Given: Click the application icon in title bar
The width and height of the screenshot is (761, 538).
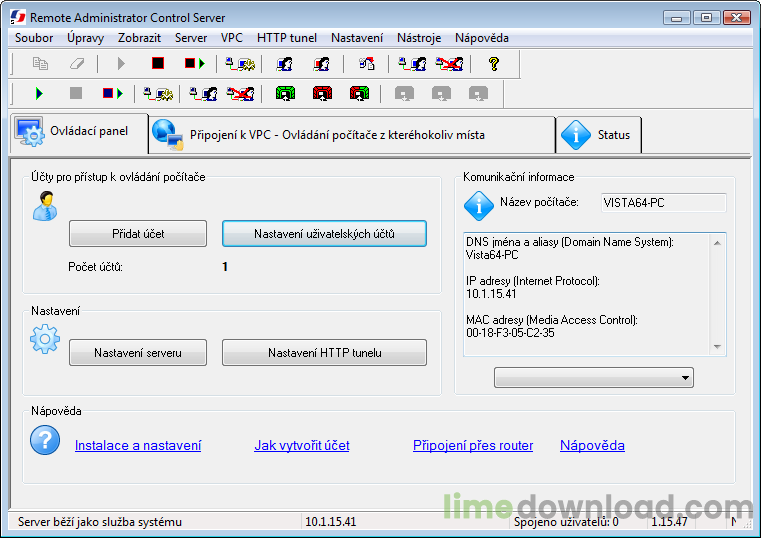Looking at the screenshot, I should coord(17,17).
